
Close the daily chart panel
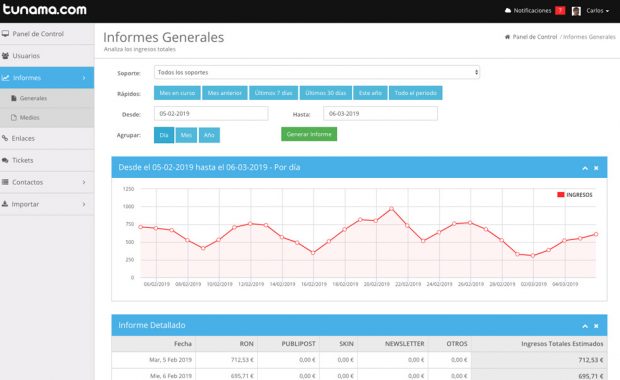coord(596,168)
